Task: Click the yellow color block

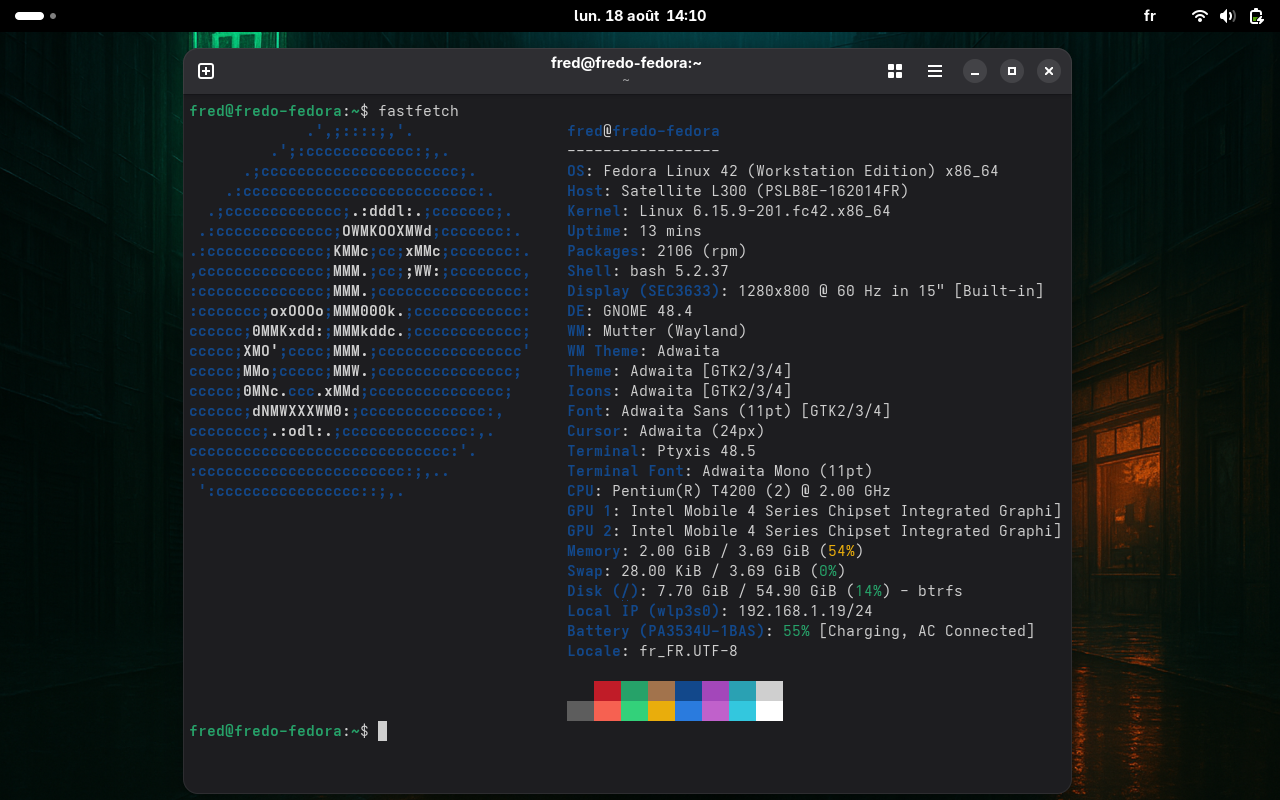Action: 661,711
